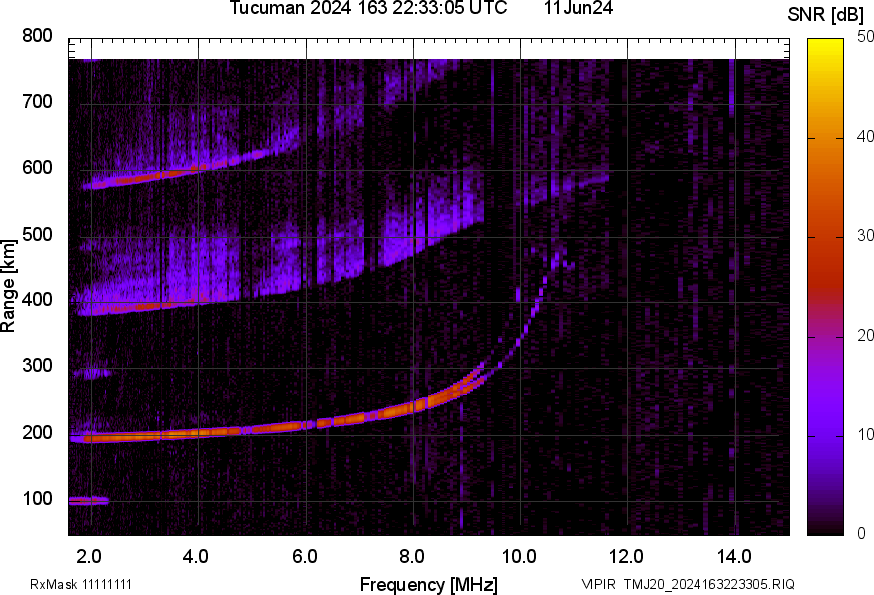Click the colorbar value 50
The image size is (874, 595).
[865, 36]
